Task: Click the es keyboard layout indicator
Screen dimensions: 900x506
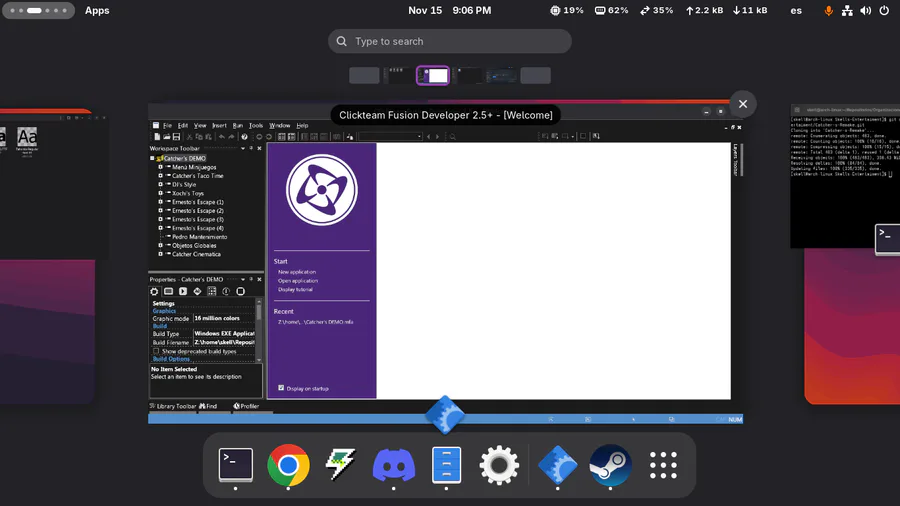Action: click(796, 10)
